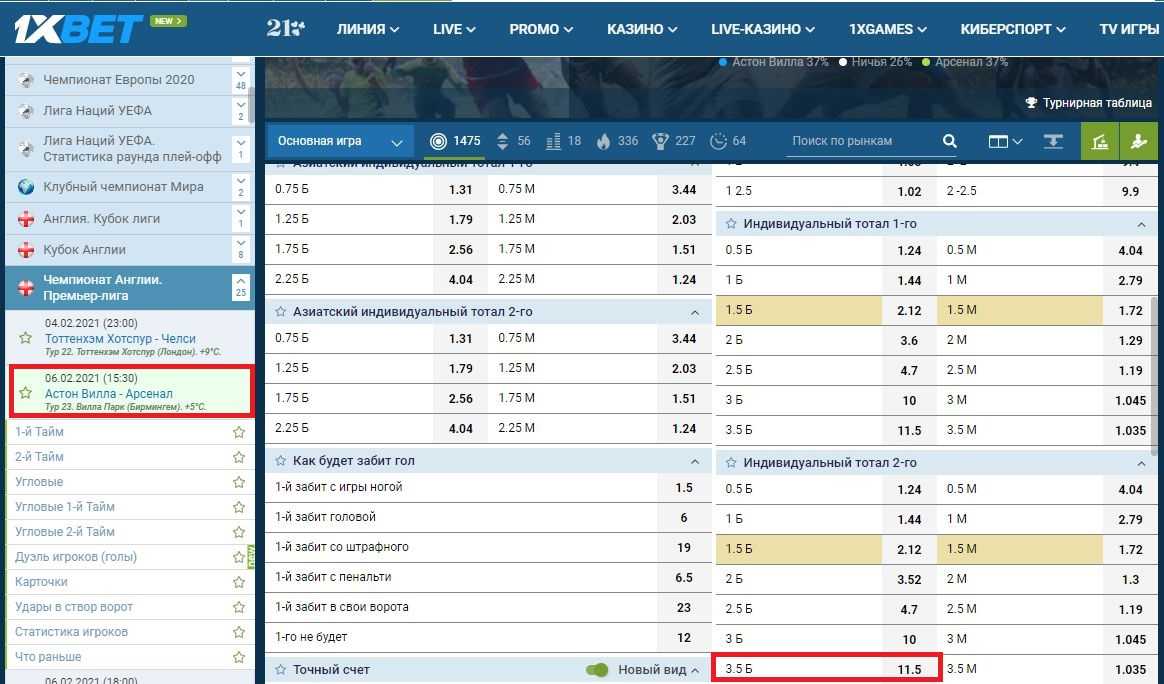Star the Угловые sidebar item

click(x=238, y=482)
